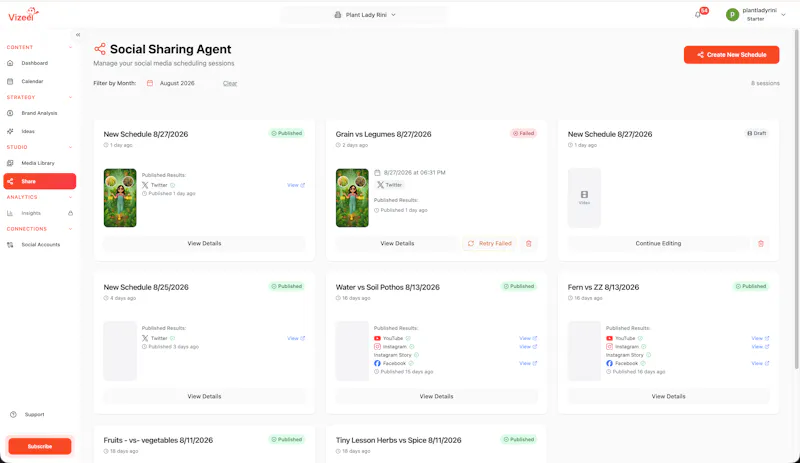Open Media Library in sidebar
The width and height of the screenshot is (800, 463).
[x=39, y=163]
